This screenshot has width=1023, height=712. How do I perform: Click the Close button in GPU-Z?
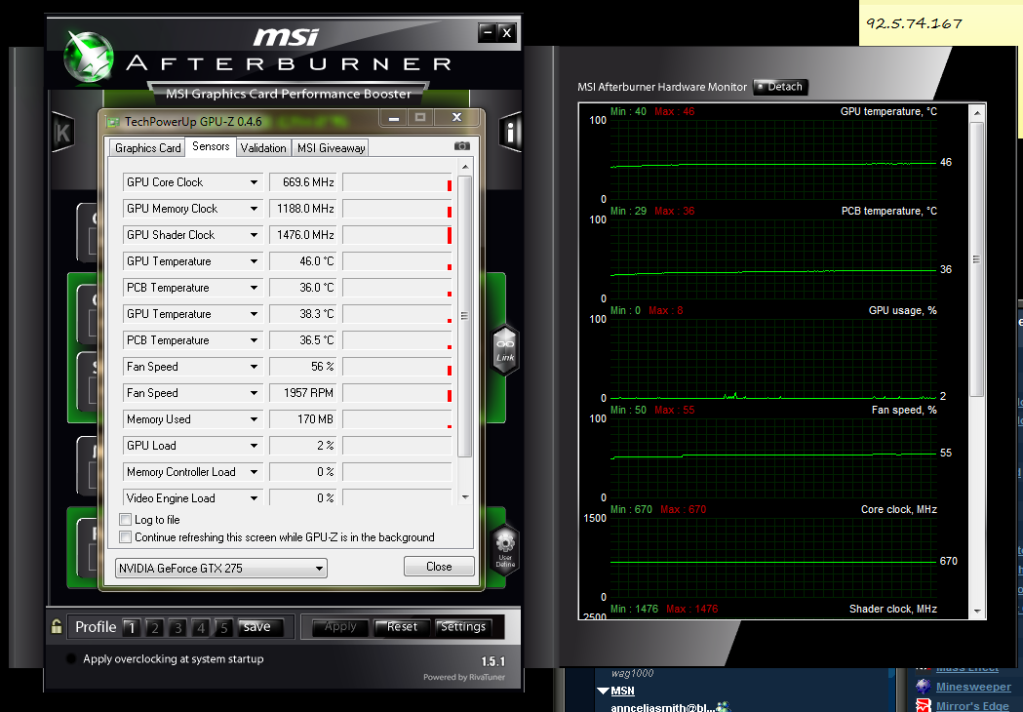point(439,566)
